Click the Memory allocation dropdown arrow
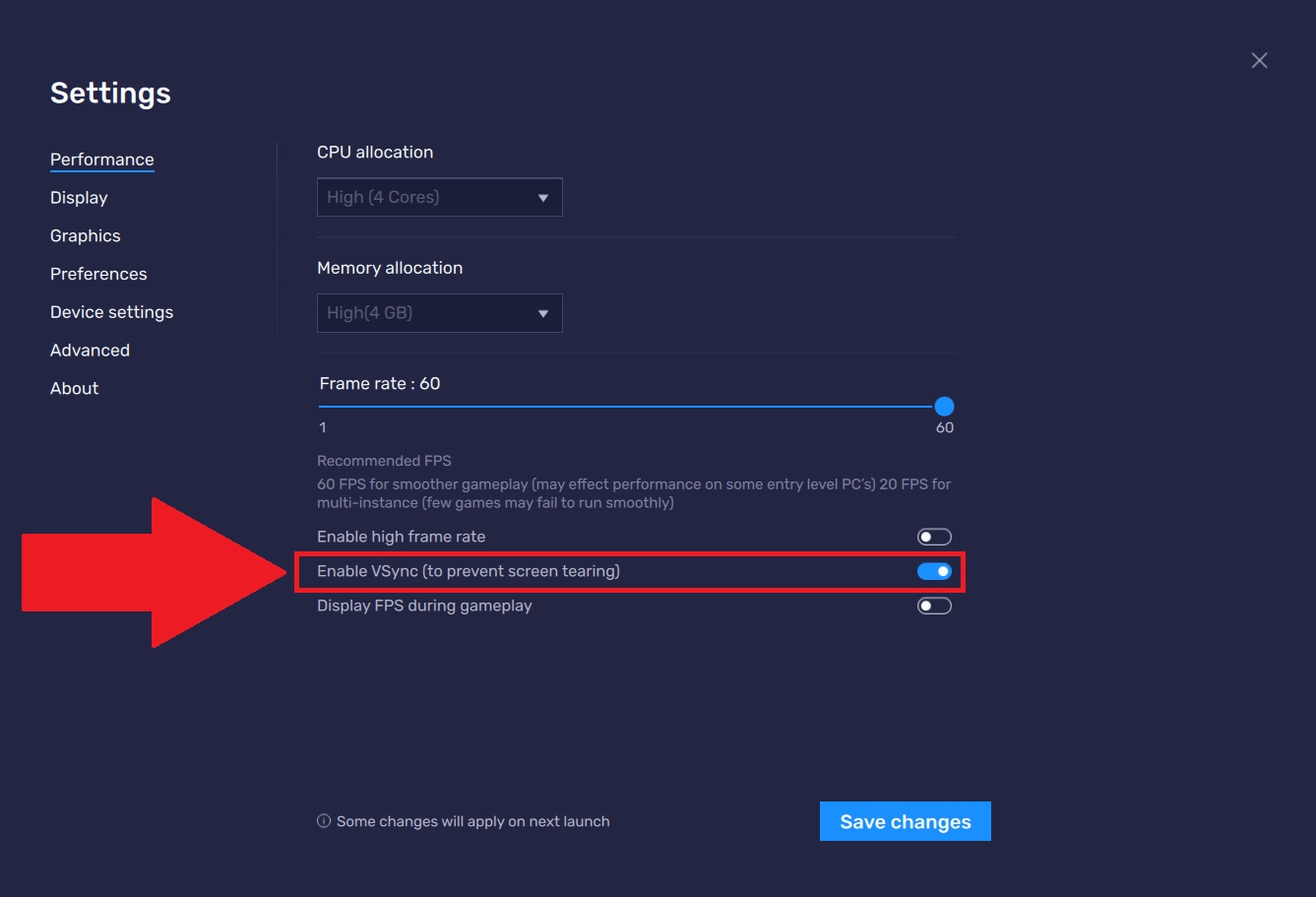 [x=542, y=314]
